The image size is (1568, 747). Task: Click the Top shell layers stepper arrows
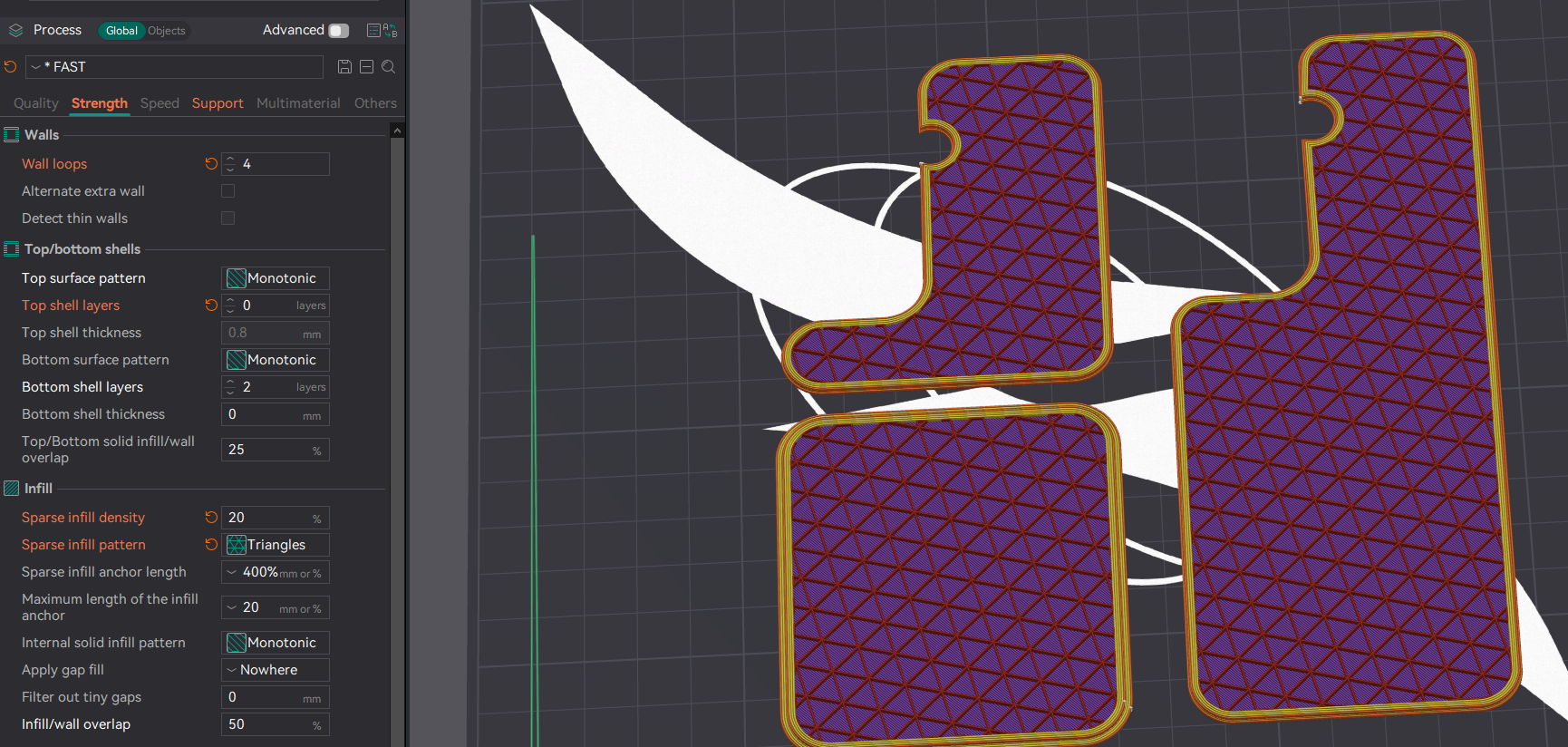tap(230, 306)
